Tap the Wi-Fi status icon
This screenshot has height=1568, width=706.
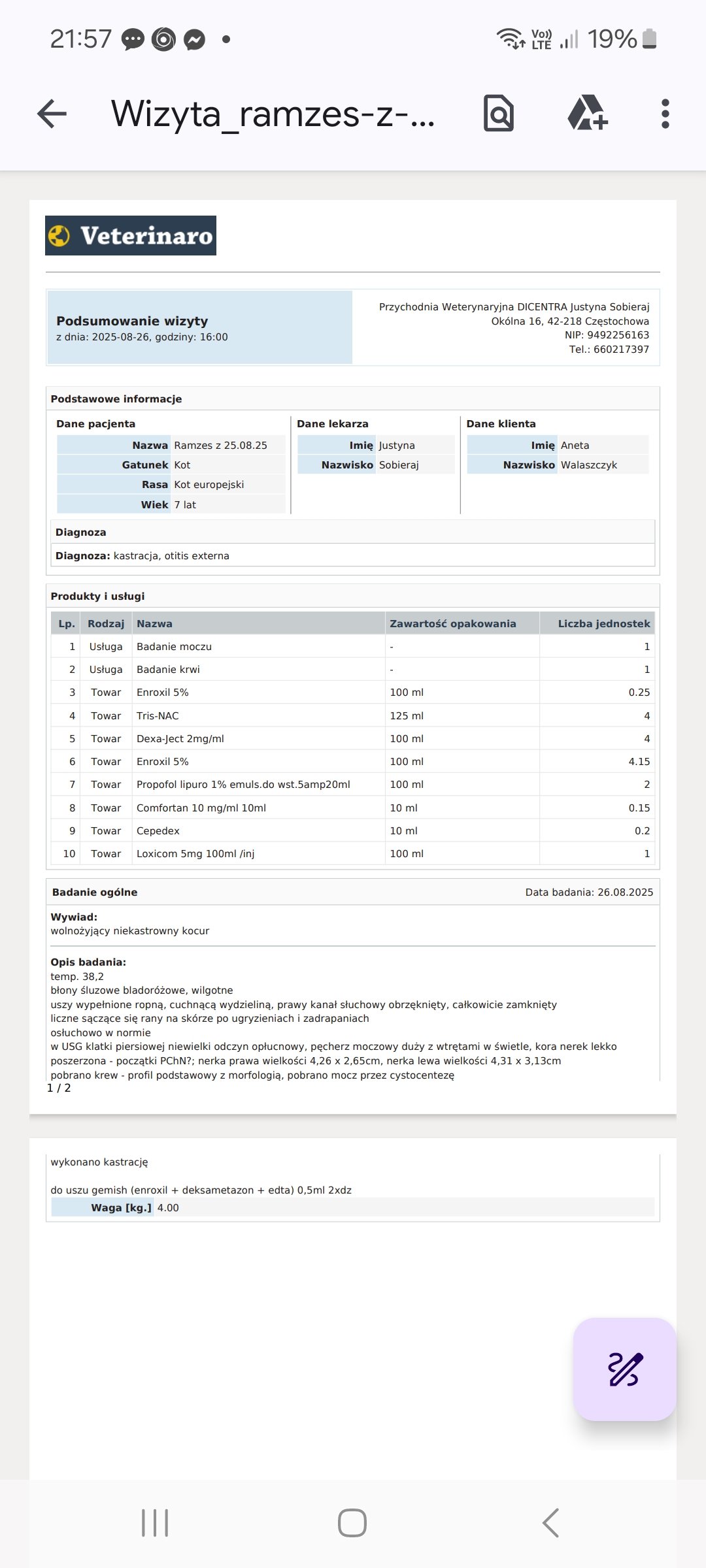coord(510,39)
